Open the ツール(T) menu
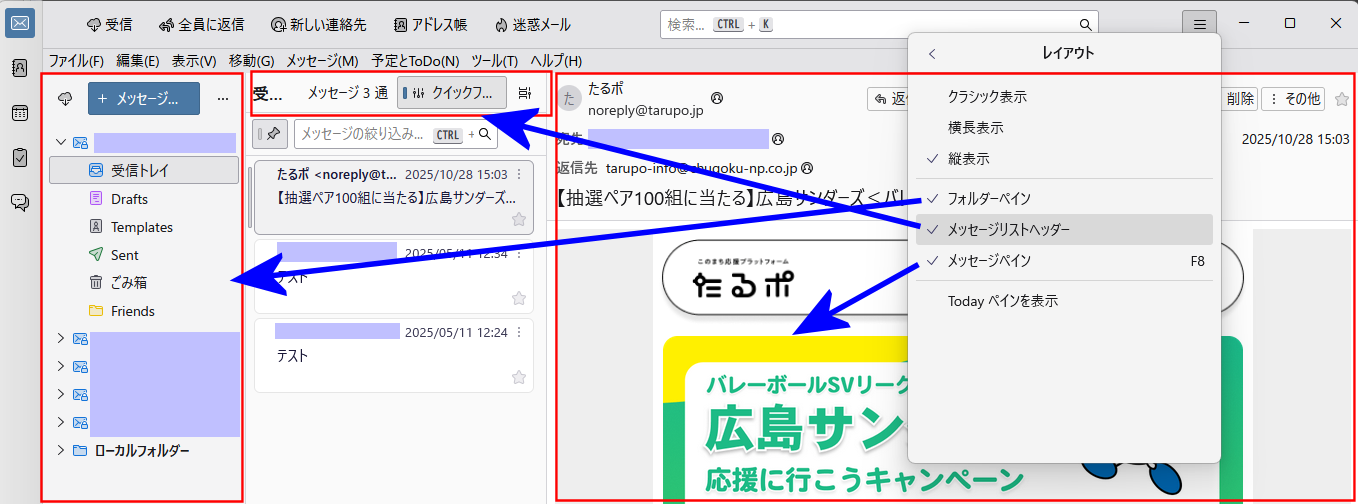This screenshot has width=1358, height=504. coord(494,60)
